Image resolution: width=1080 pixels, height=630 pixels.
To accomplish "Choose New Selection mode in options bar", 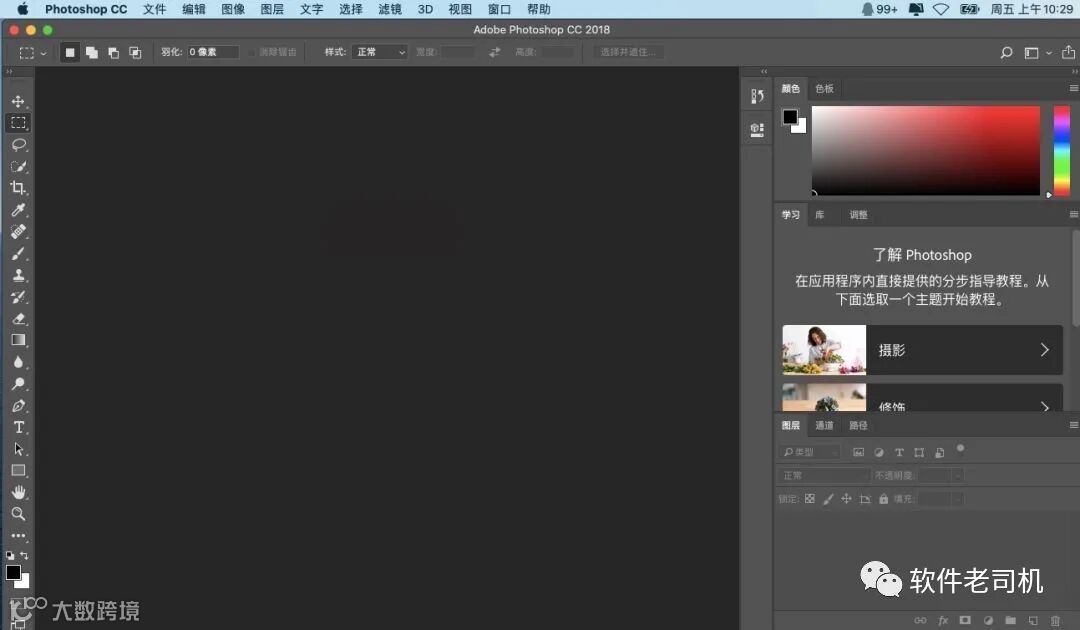I will [70, 52].
